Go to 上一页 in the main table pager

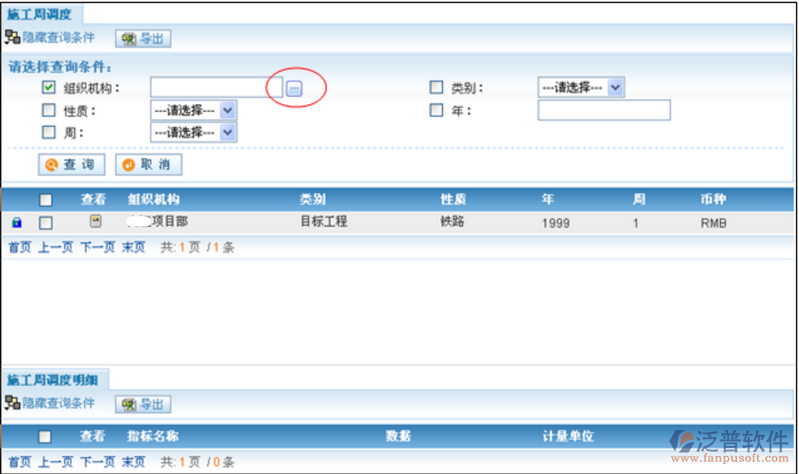56,248
